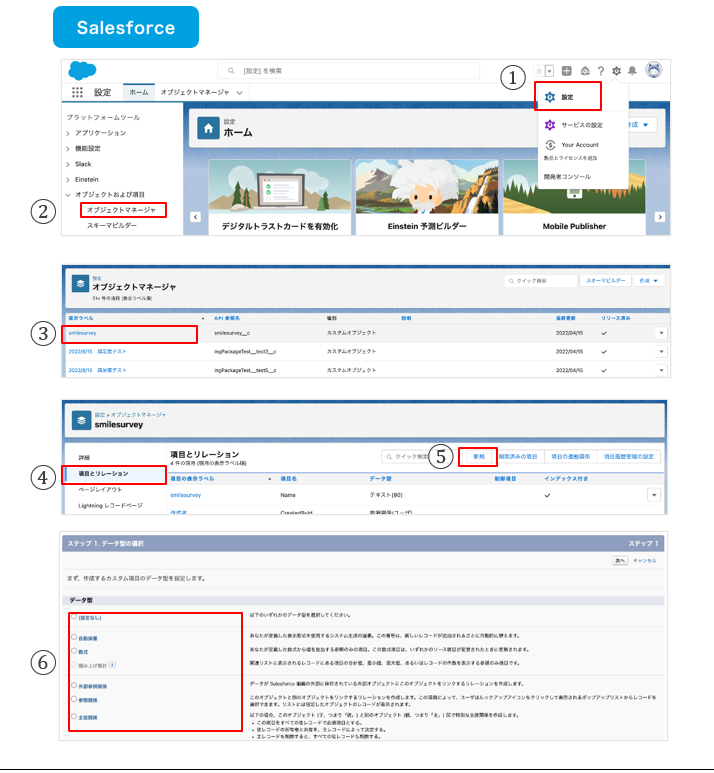Open オブジェクトマネージャ in sidebar tree
This screenshot has width=714, height=773.
pyautogui.click(x=121, y=210)
